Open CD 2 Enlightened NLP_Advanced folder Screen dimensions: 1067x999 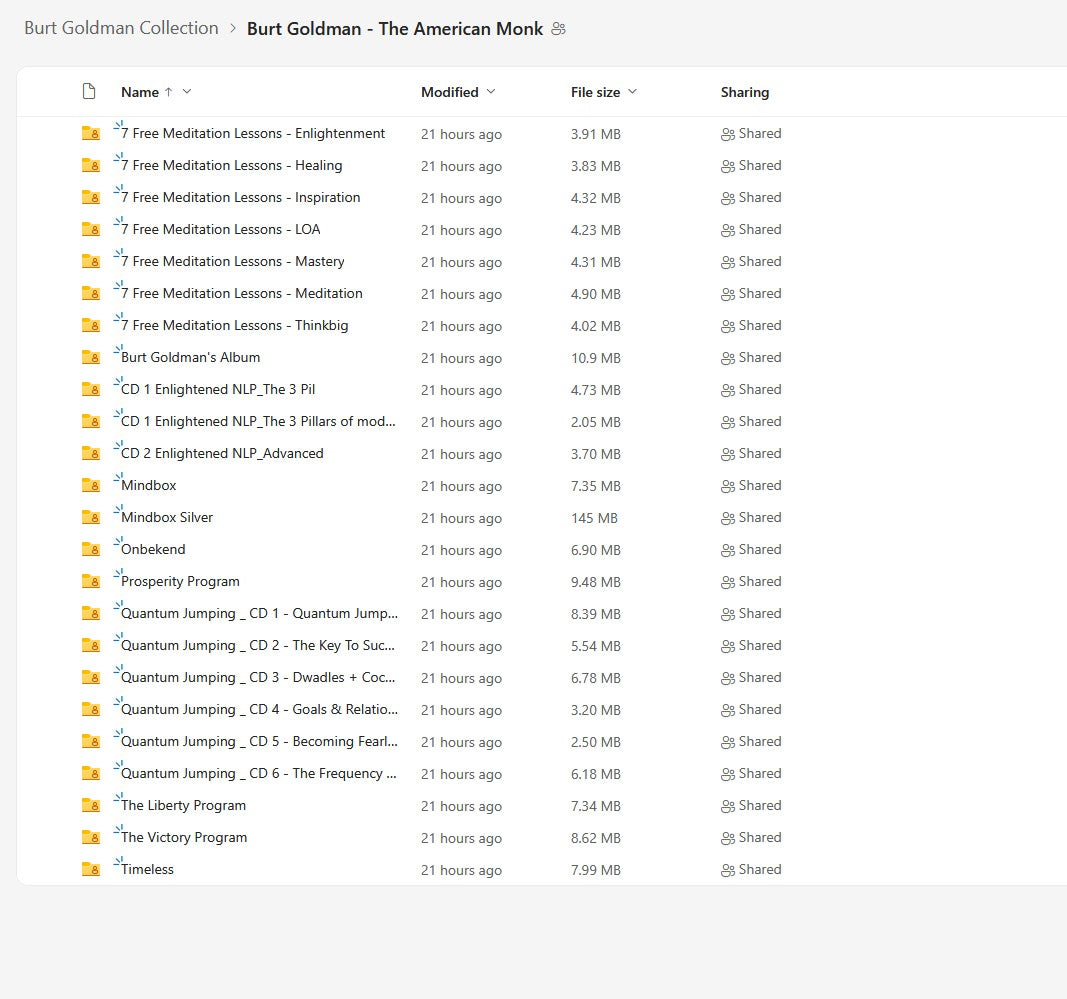coord(222,454)
